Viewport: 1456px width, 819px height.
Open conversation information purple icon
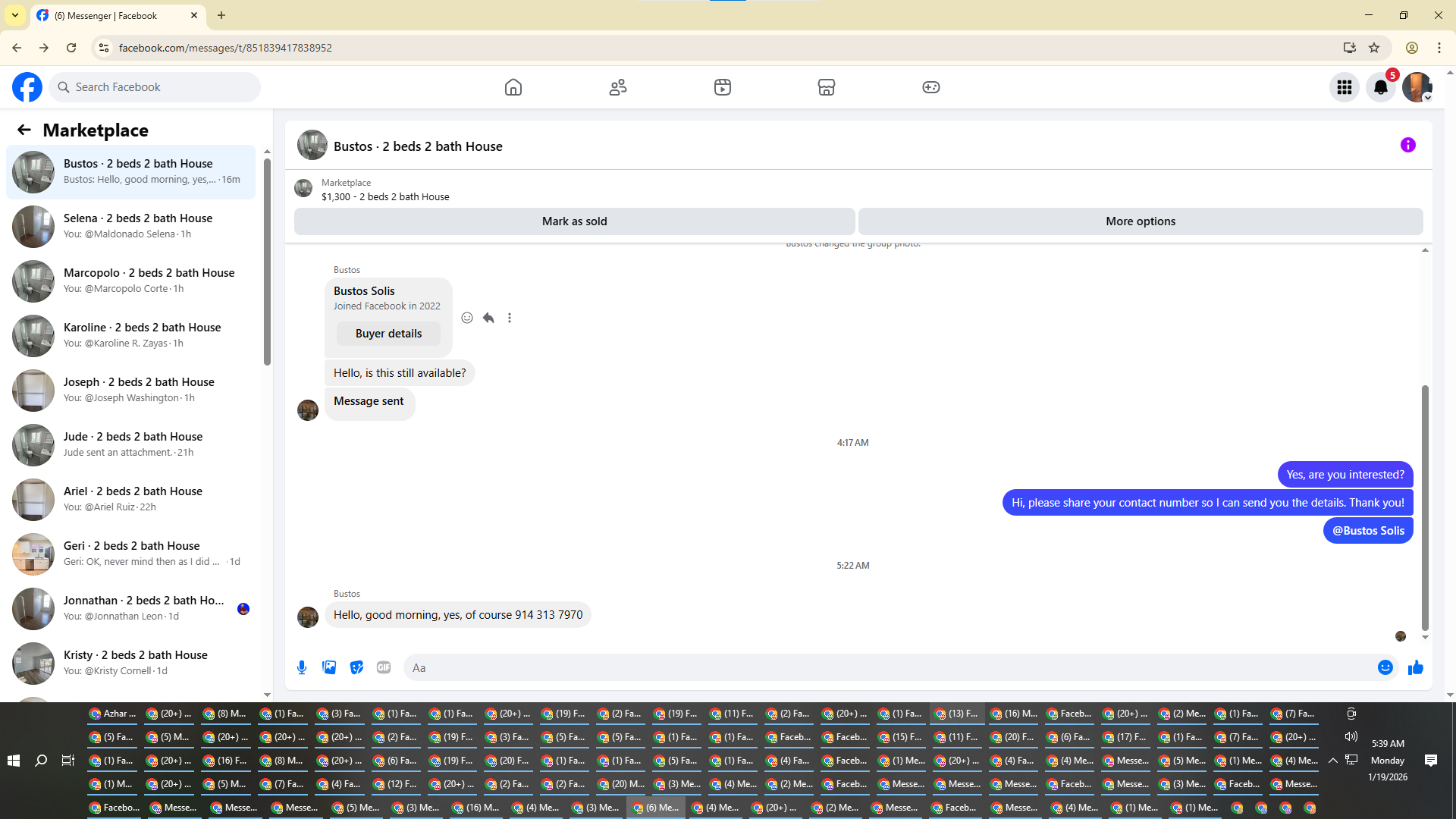(x=1407, y=145)
